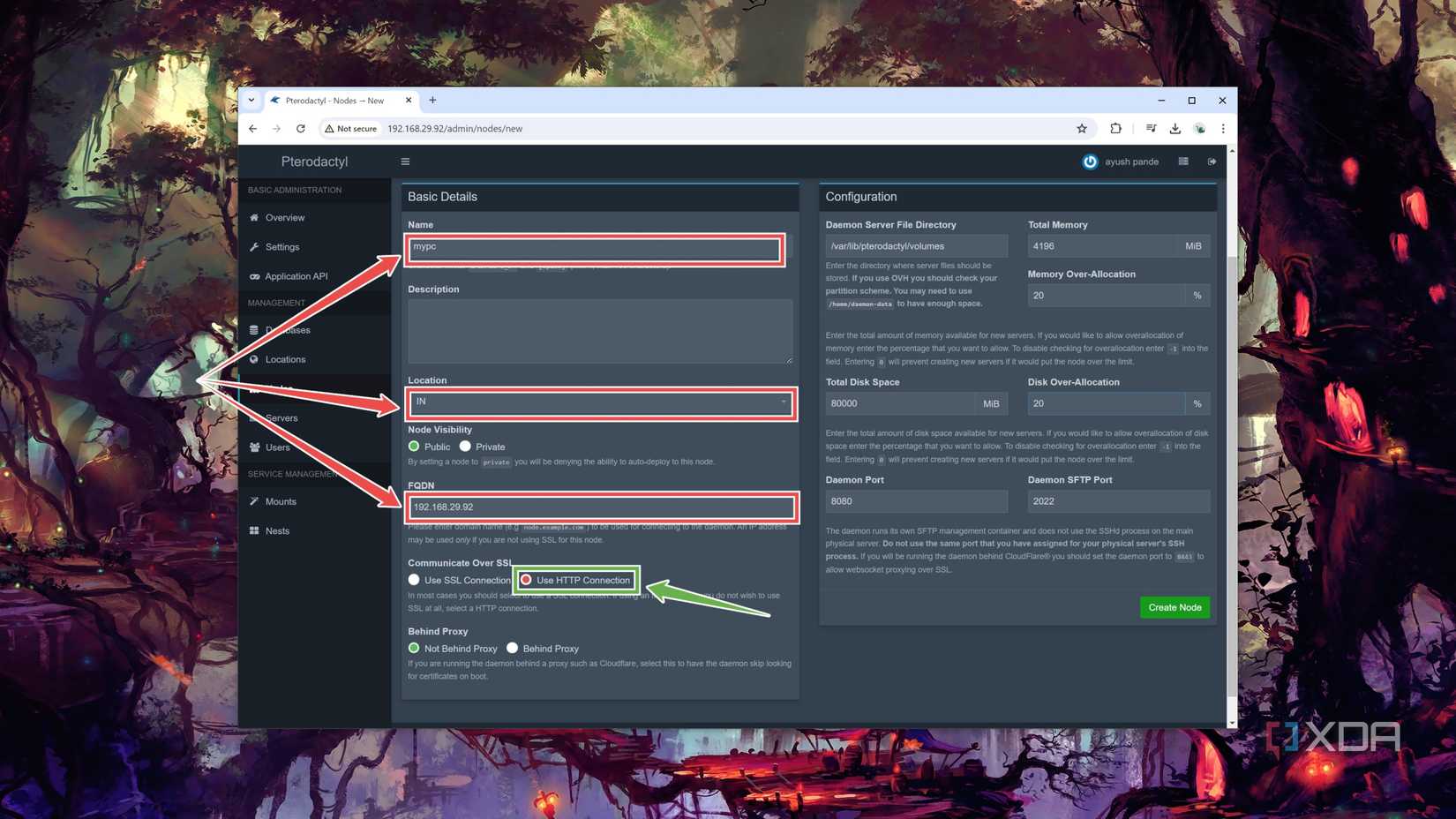
Task: Close the Pterodactyl Nodes tab
Action: pyautogui.click(x=409, y=101)
